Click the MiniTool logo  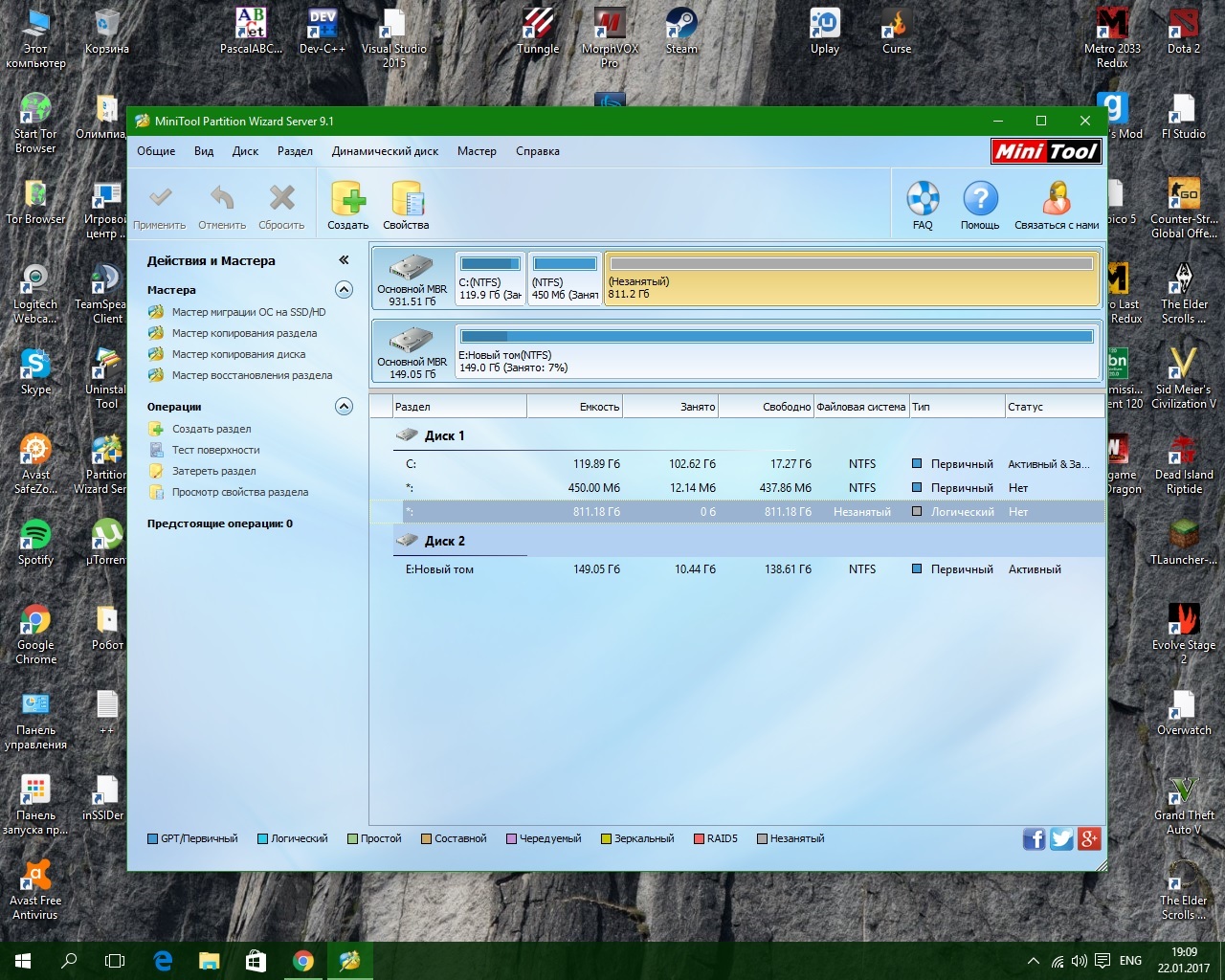pos(1046,151)
